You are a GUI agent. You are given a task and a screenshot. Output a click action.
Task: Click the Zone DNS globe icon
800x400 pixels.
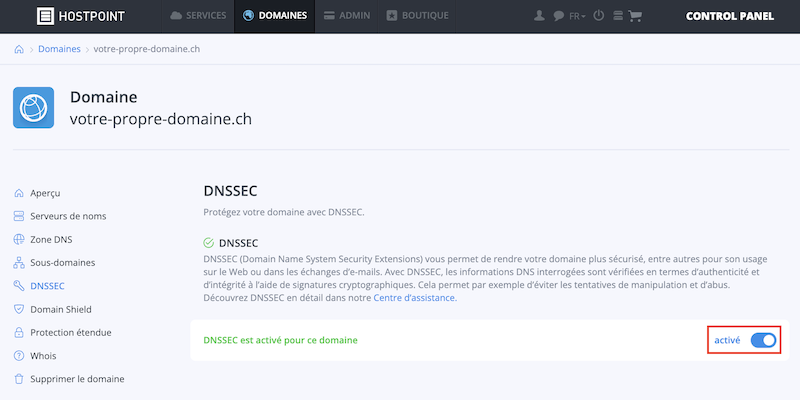pos(19,239)
